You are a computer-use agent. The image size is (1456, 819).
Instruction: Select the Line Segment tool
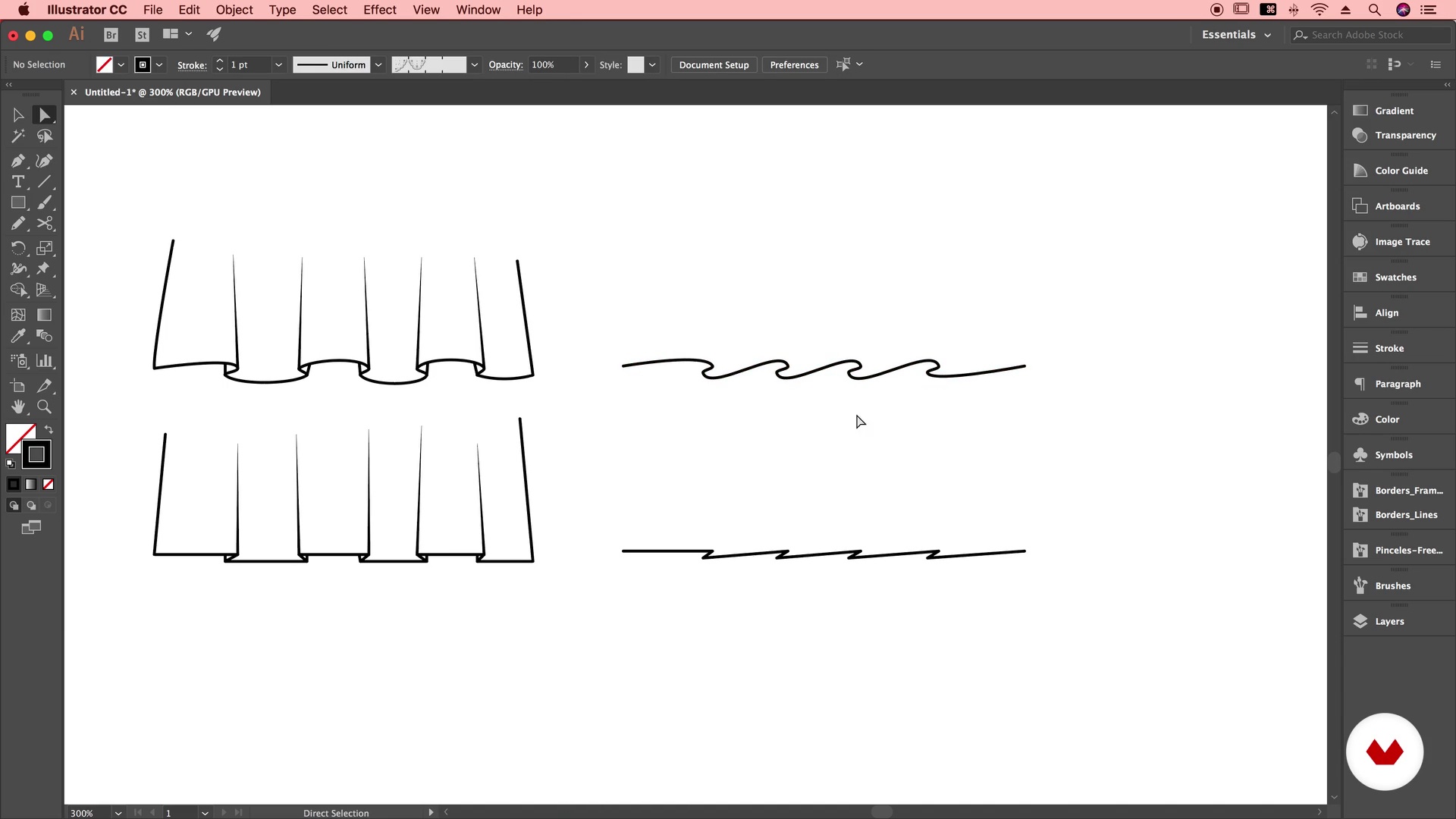(x=45, y=182)
